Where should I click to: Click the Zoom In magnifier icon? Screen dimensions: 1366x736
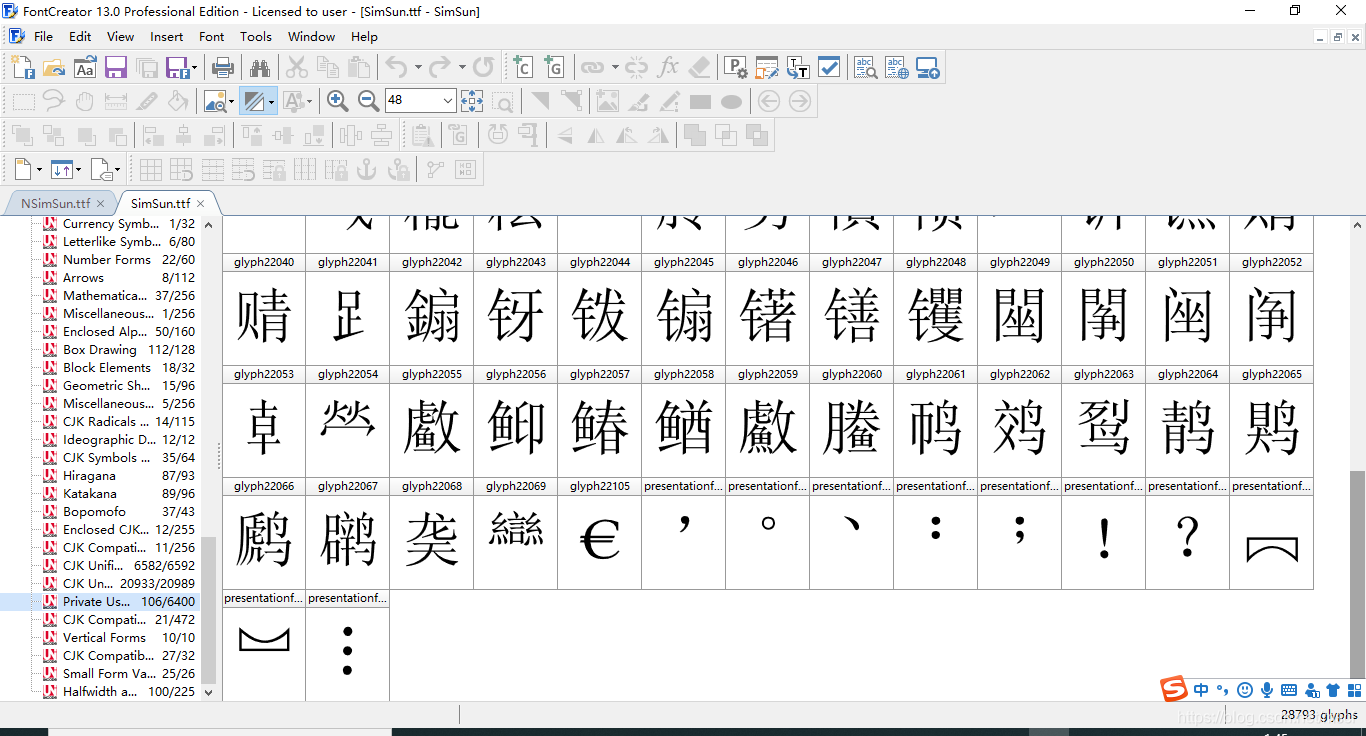click(337, 101)
